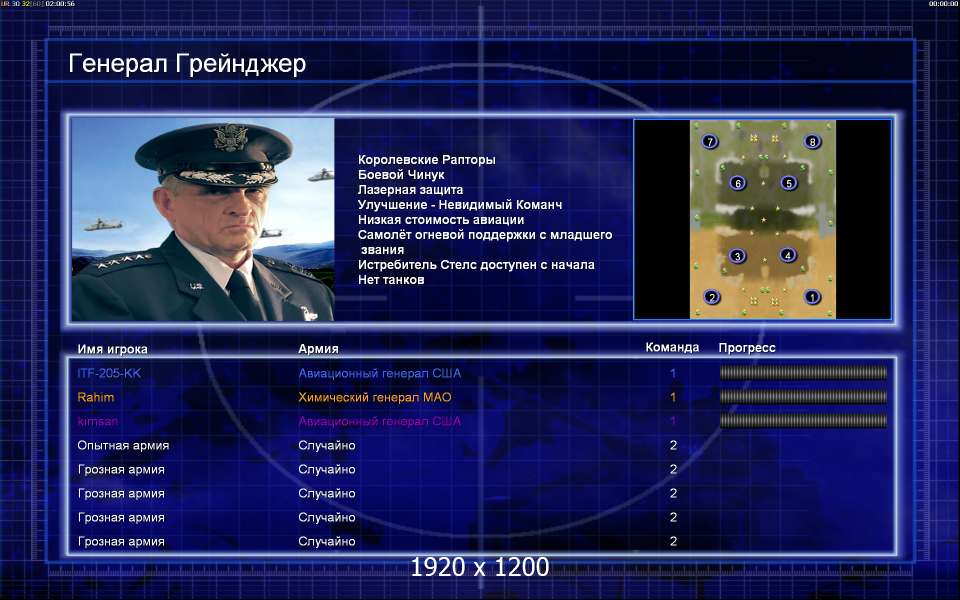Click the 'Опытная армия' player entry

(123, 445)
